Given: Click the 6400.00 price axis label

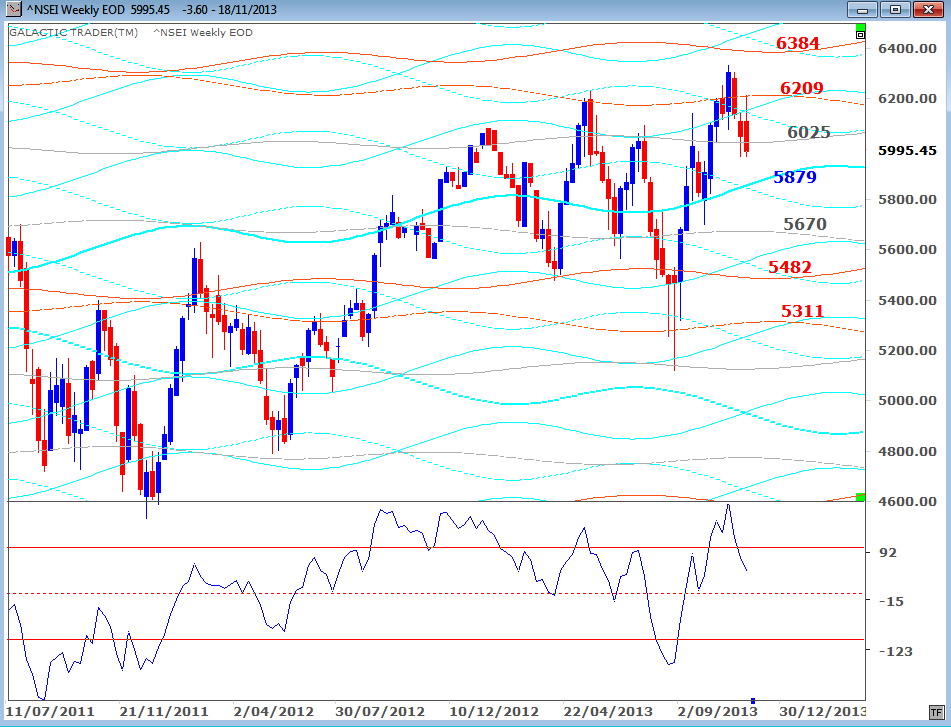Looking at the screenshot, I should tap(907, 49).
